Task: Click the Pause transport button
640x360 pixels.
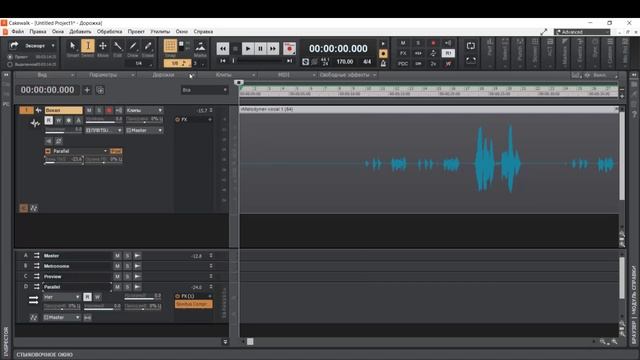Action: coord(260,49)
